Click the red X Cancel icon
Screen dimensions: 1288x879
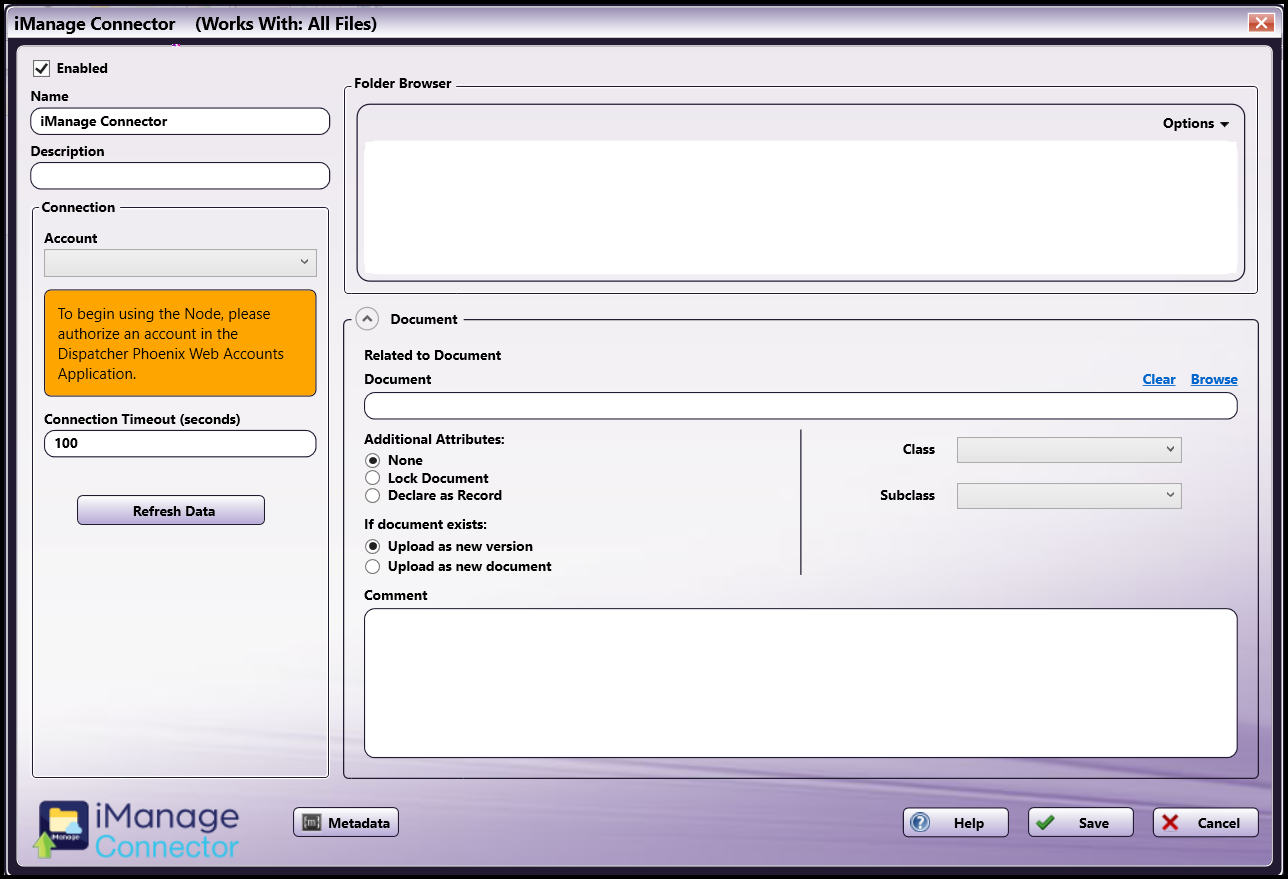pos(1171,822)
